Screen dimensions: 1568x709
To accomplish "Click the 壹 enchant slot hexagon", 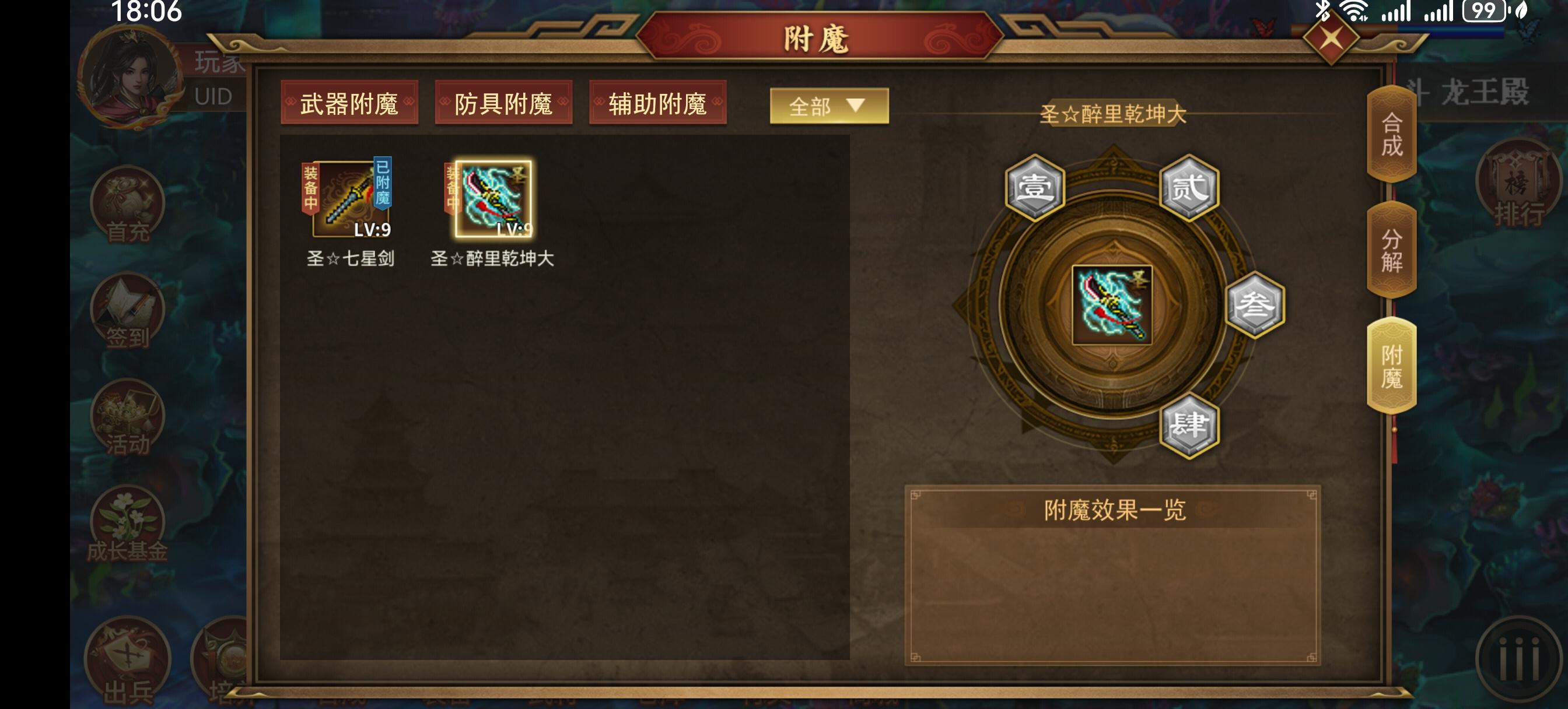I will (1034, 187).
